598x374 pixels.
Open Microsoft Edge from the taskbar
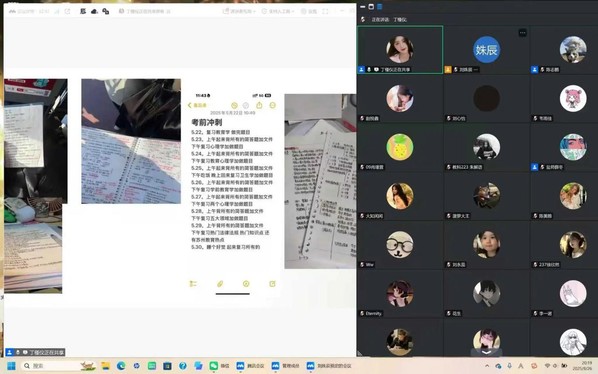121,366
